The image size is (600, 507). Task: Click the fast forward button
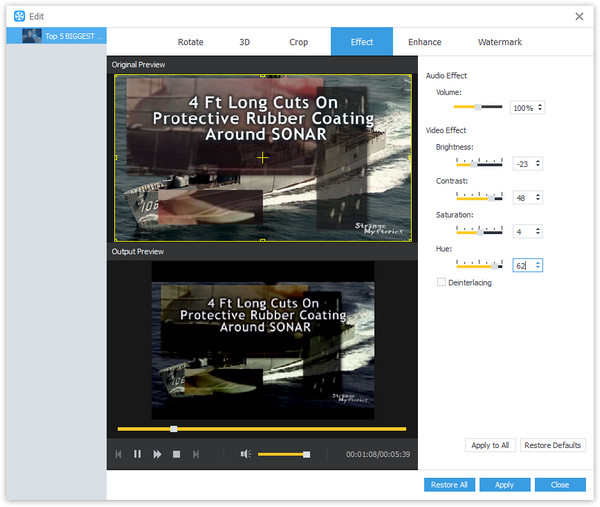click(x=157, y=454)
